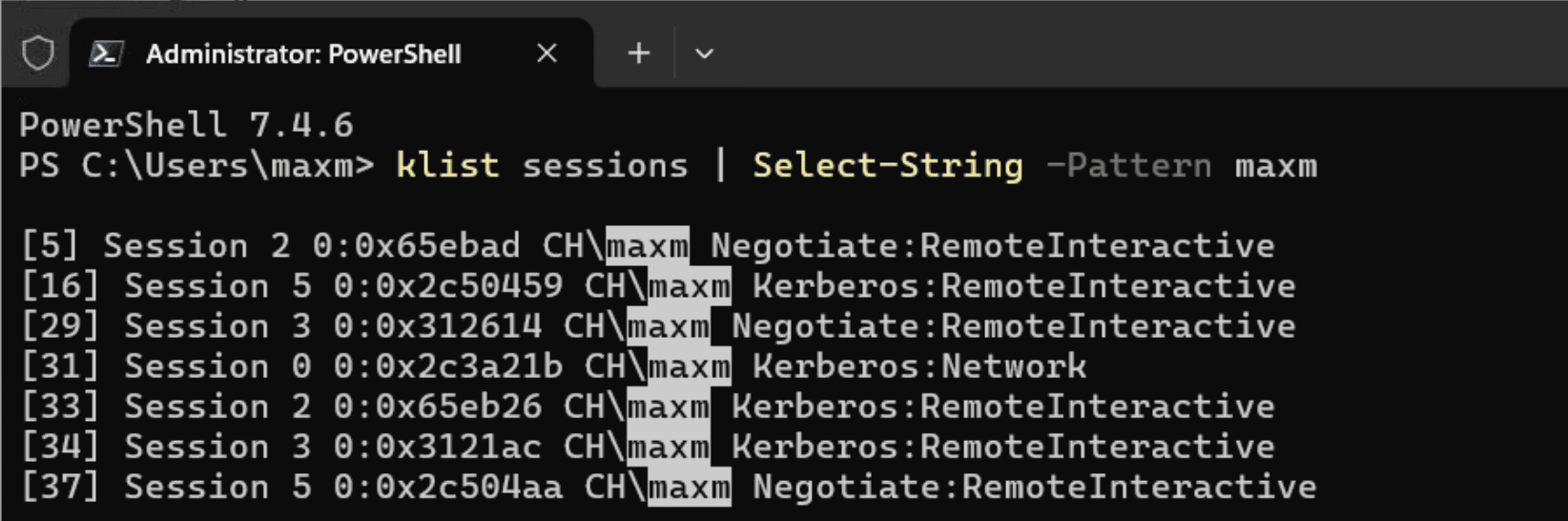1568x521 pixels.
Task: Click the Kerberos:Network session line
Action: pyautogui.click(x=553, y=366)
